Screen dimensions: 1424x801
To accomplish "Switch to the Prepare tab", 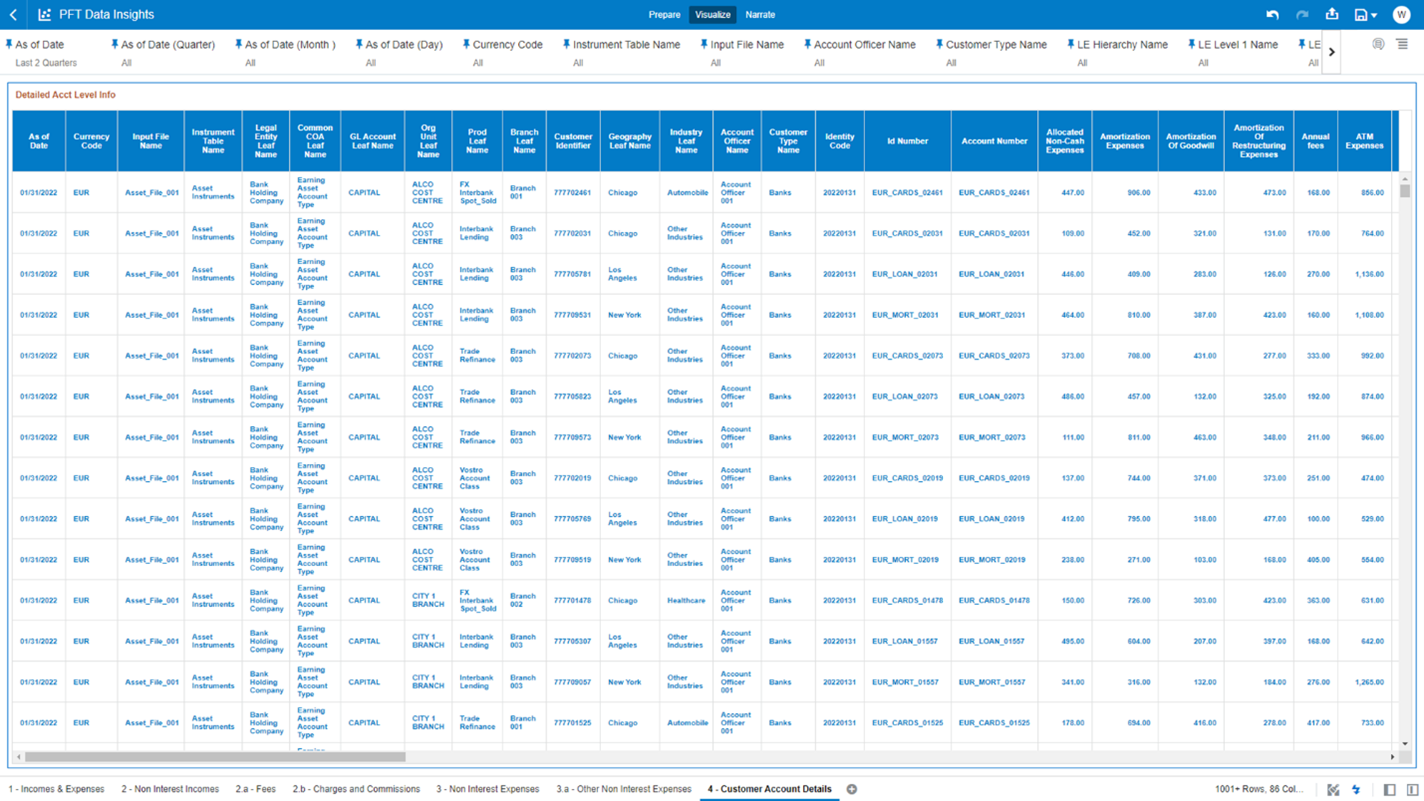I will click(664, 14).
